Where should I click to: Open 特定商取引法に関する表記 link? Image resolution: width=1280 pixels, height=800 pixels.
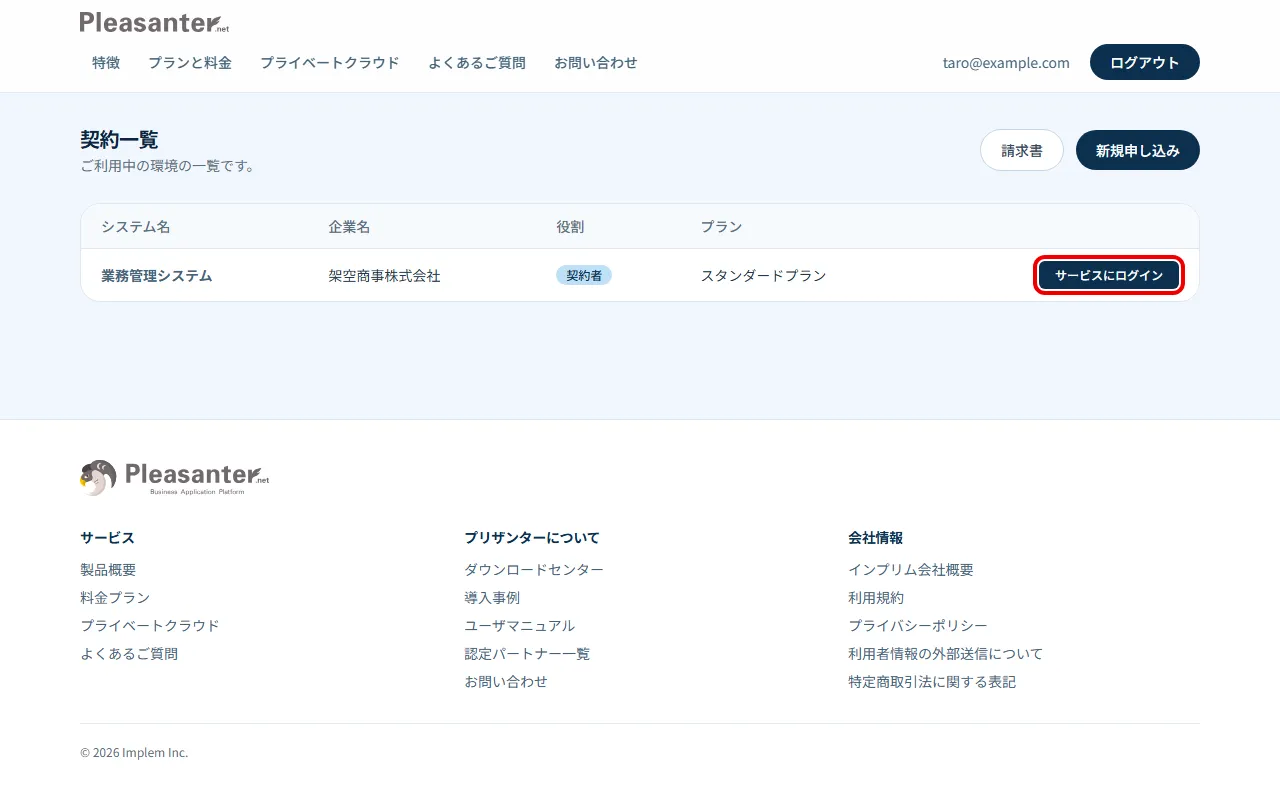[932, 681]
